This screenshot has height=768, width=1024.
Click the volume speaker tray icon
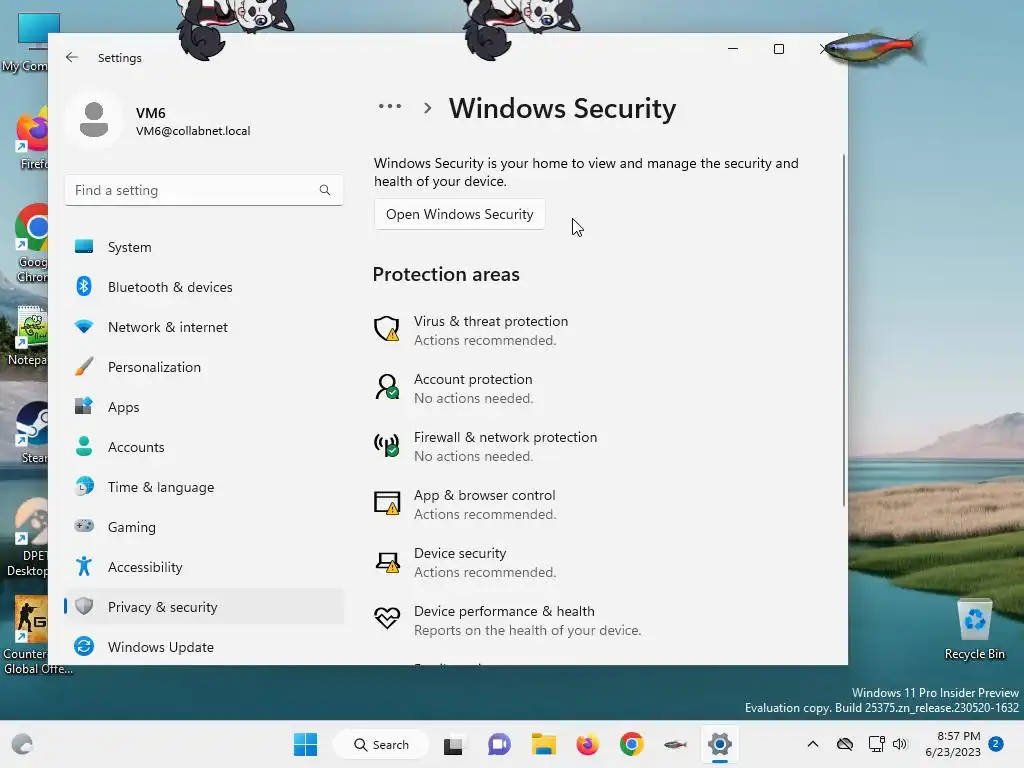click(x=900, y=744)
